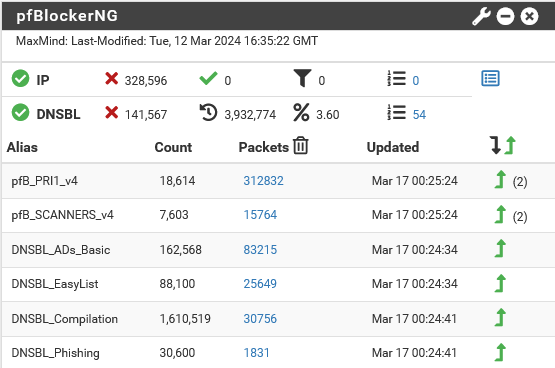Click the green IP status checkmark
The image size is (555, 368).
(x=20, y=79)
